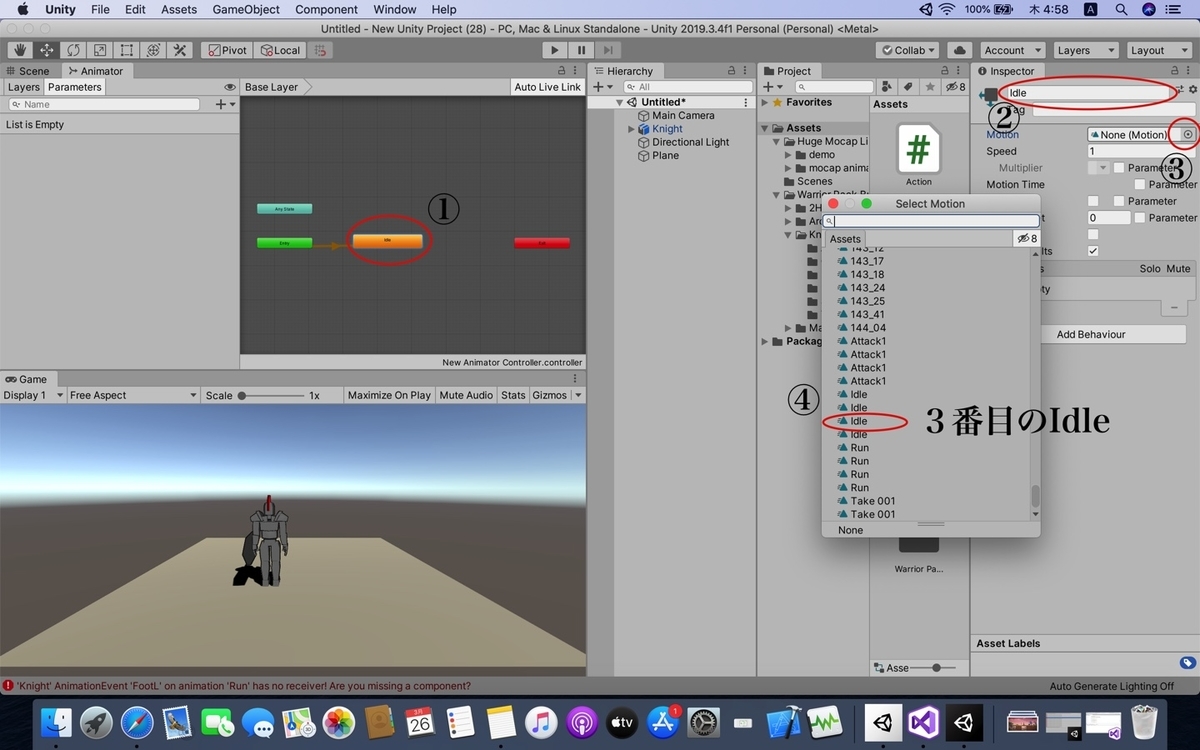
Task: Toggle hidden packages count in Project panel
Action: (x=957, y=87)
